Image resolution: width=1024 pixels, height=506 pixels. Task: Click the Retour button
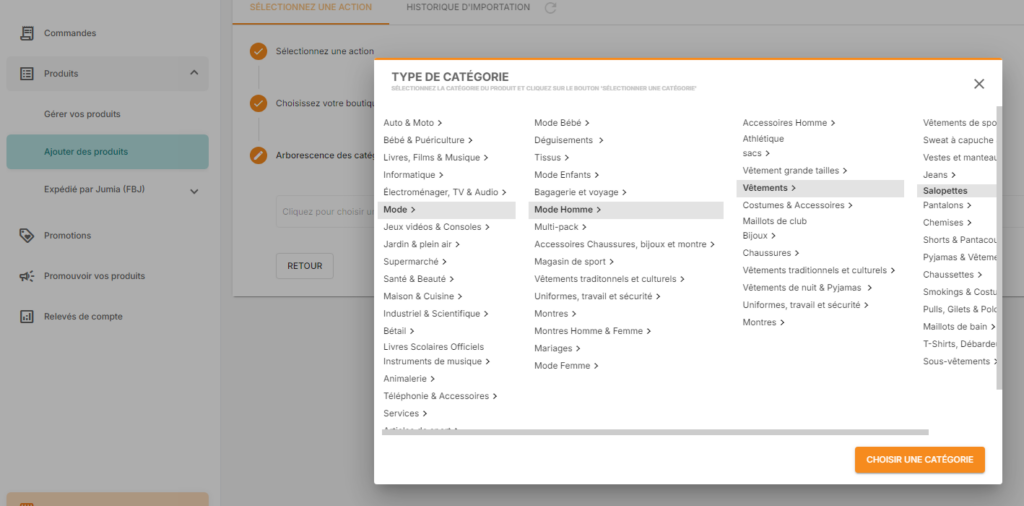click(304, 266)
